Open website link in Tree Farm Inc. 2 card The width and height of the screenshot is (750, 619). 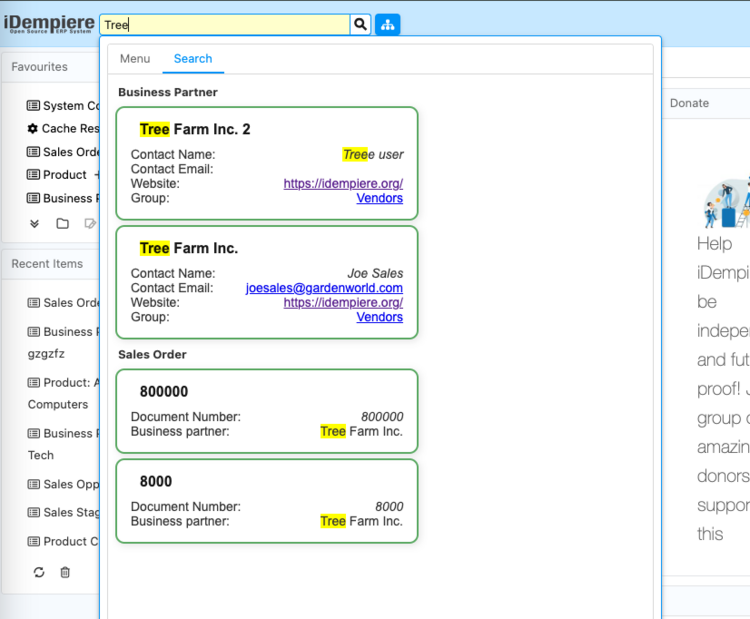point(343,184)
